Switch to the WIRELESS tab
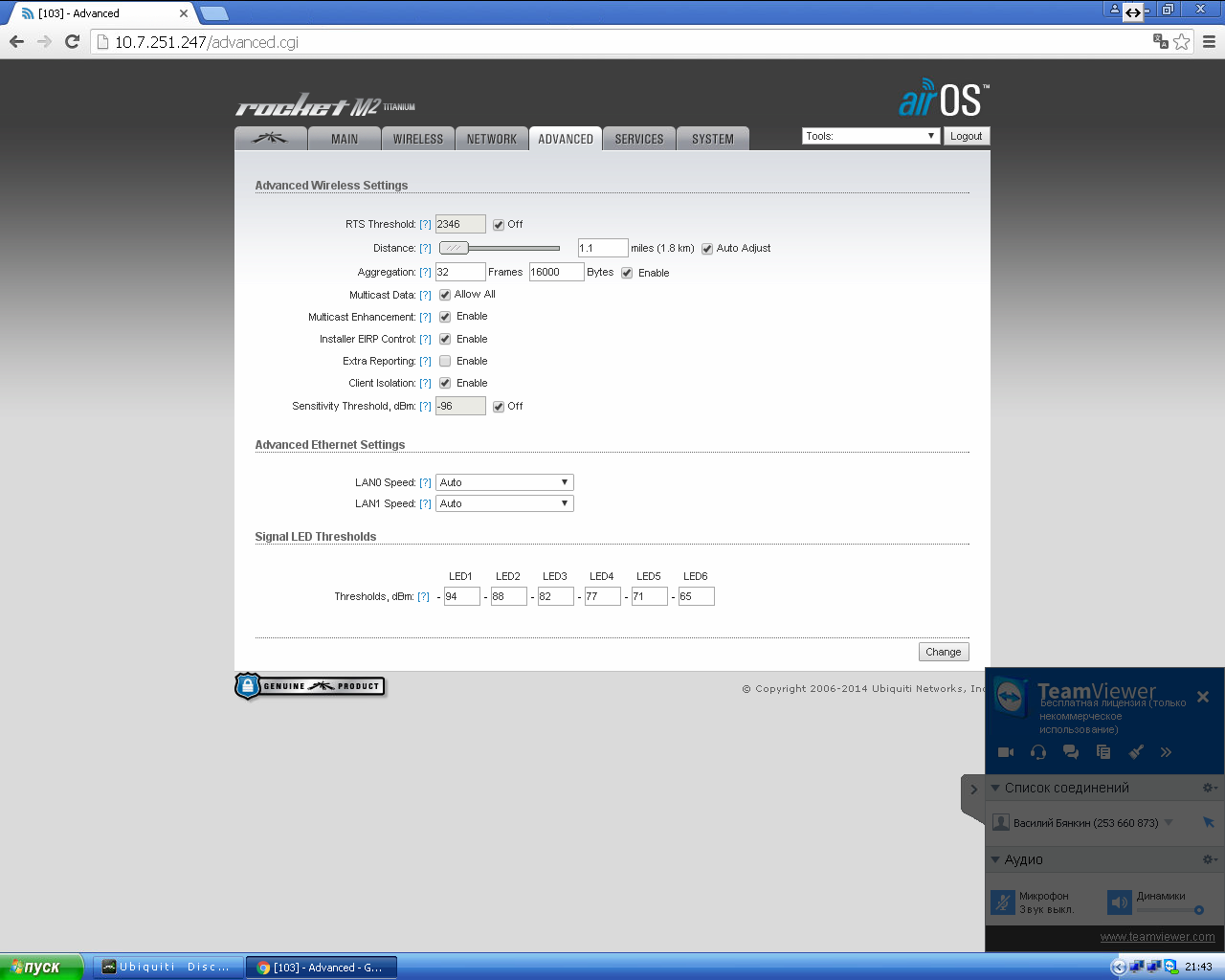The height and width of the screenshot is (980, 1225). (418, 139)
